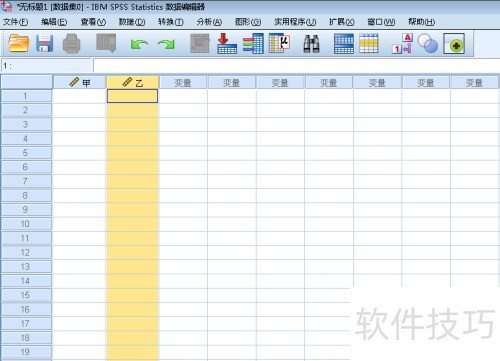This screenshot has width=500, height=361.
Task: Click the 甲 column cell in row 12
Action: [80, 253]
